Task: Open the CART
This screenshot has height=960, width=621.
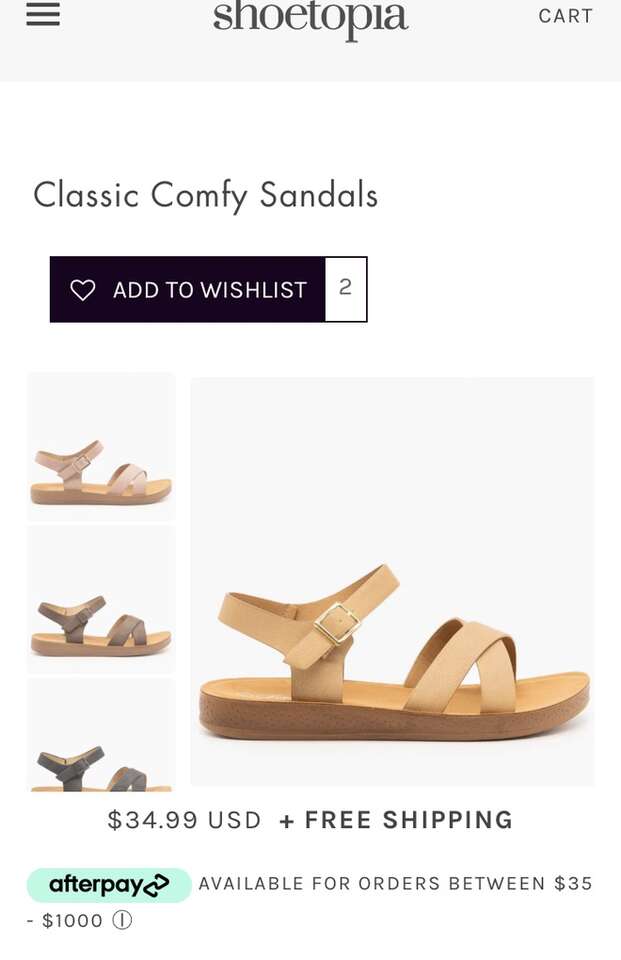Action: [565, 16]
